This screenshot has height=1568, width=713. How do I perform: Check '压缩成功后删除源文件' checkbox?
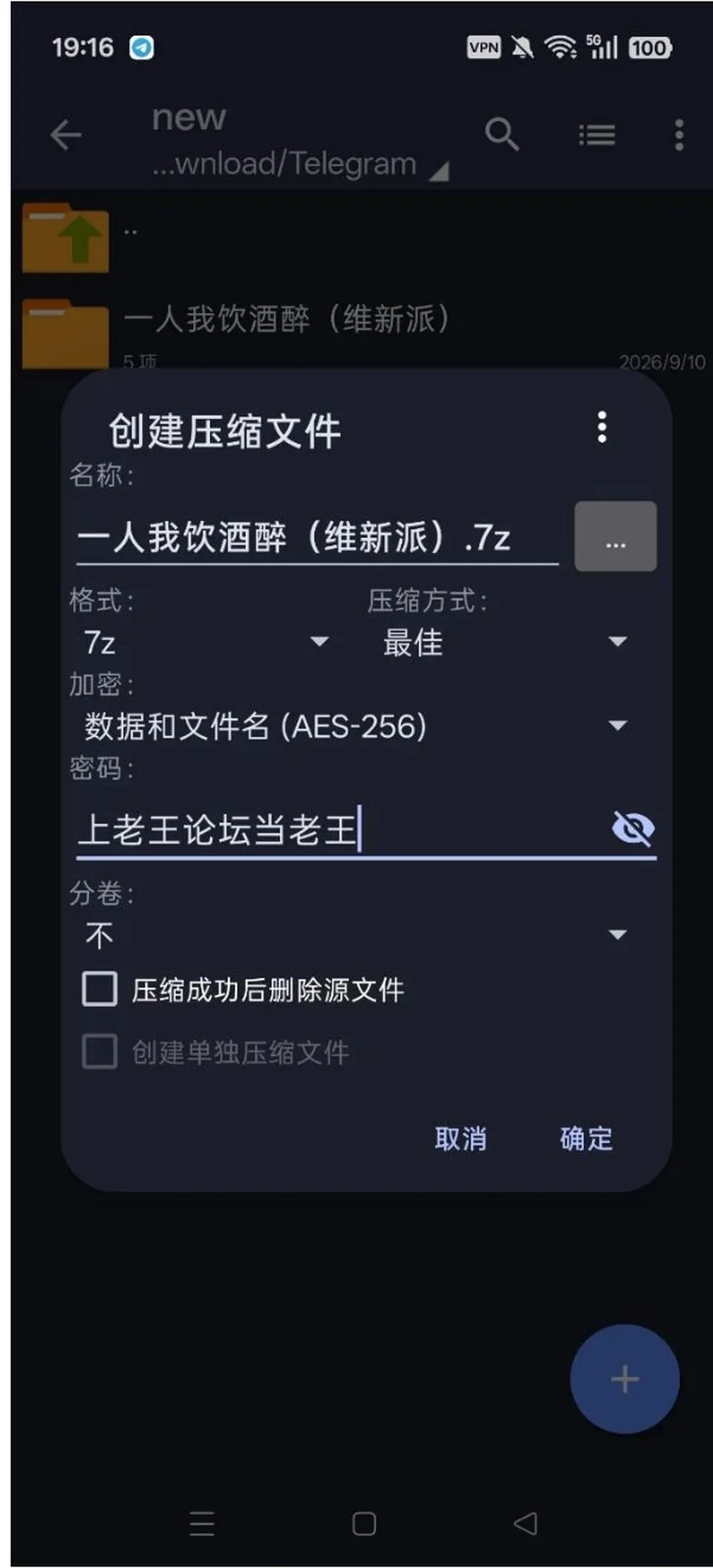tap(100, 989)
